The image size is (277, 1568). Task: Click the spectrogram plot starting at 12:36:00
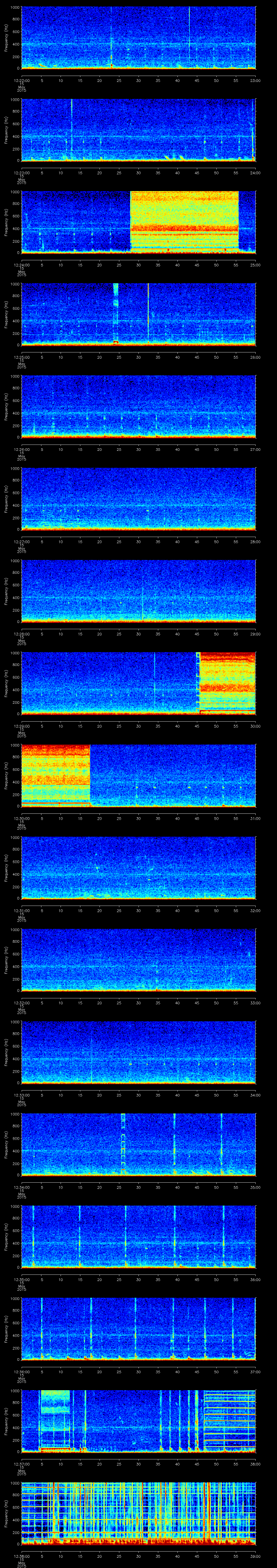138,1329
